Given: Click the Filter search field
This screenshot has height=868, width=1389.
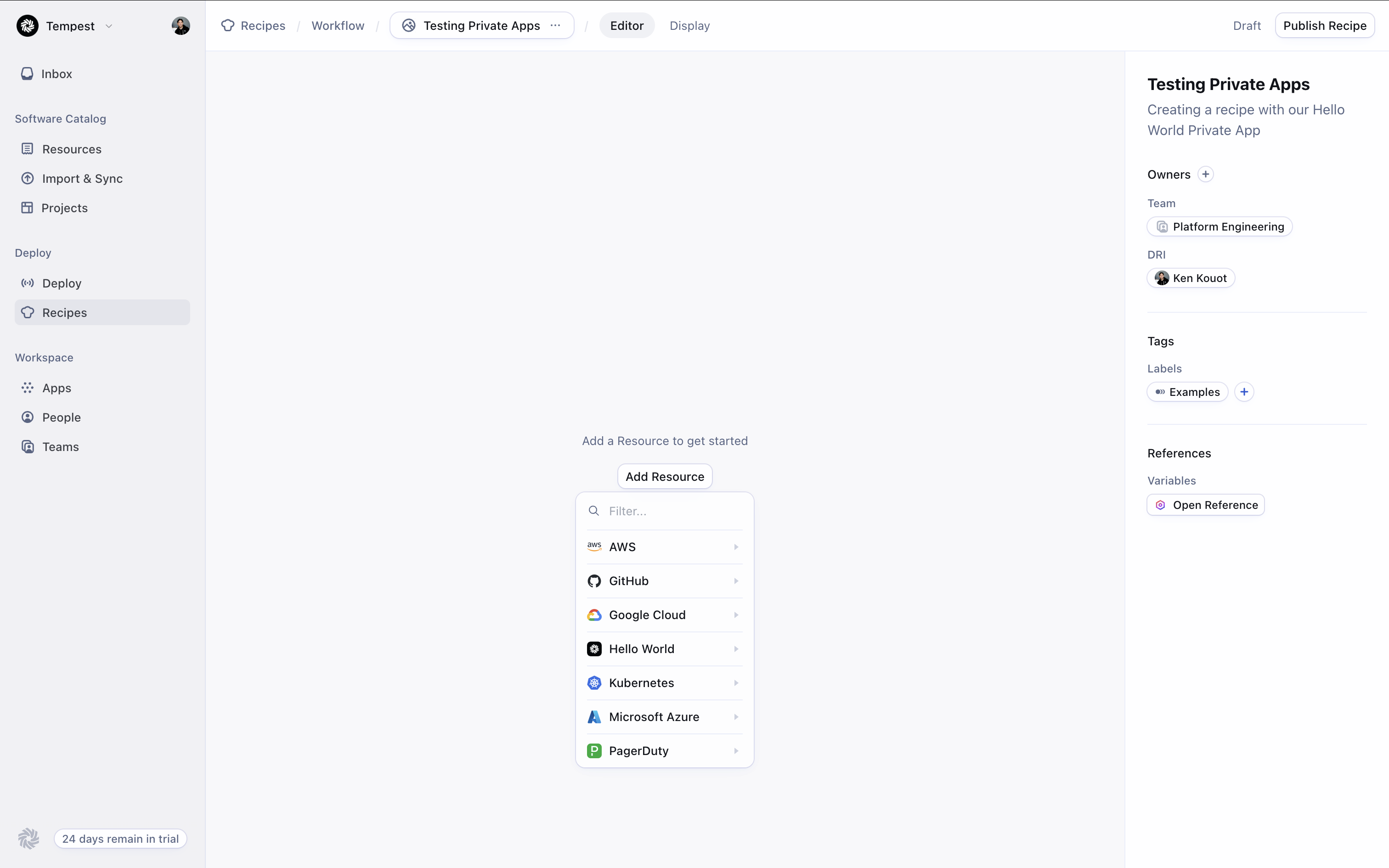Looking at the screenshot, I should pyautogui.click(x=672, y=511).
